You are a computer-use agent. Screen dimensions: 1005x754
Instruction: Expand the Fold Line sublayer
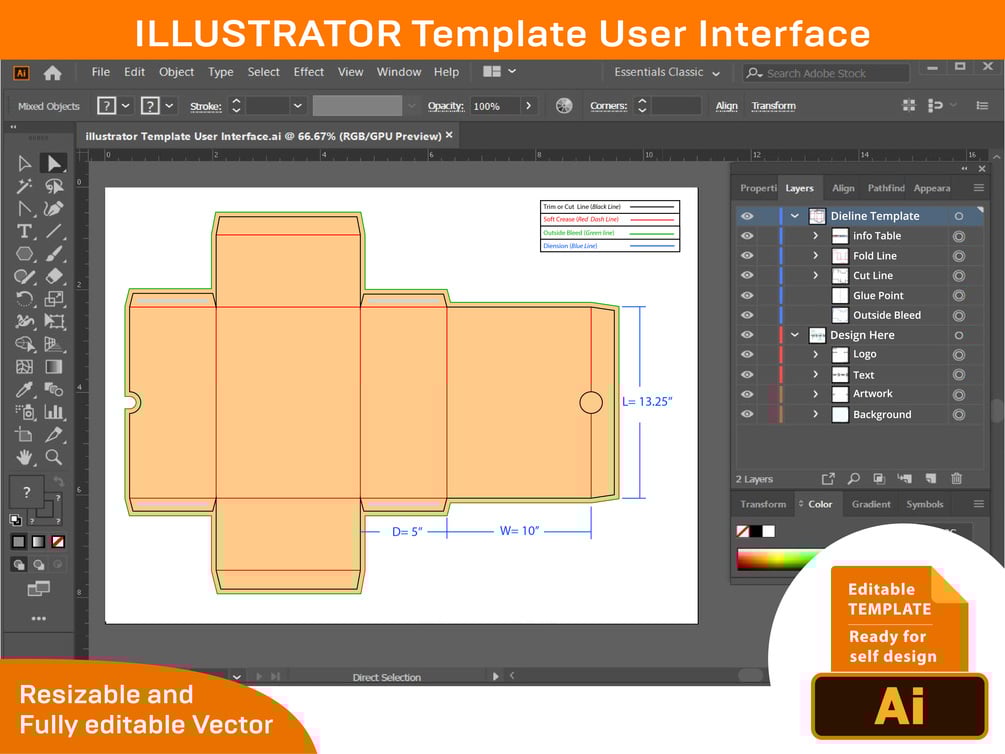click(815, 256)
